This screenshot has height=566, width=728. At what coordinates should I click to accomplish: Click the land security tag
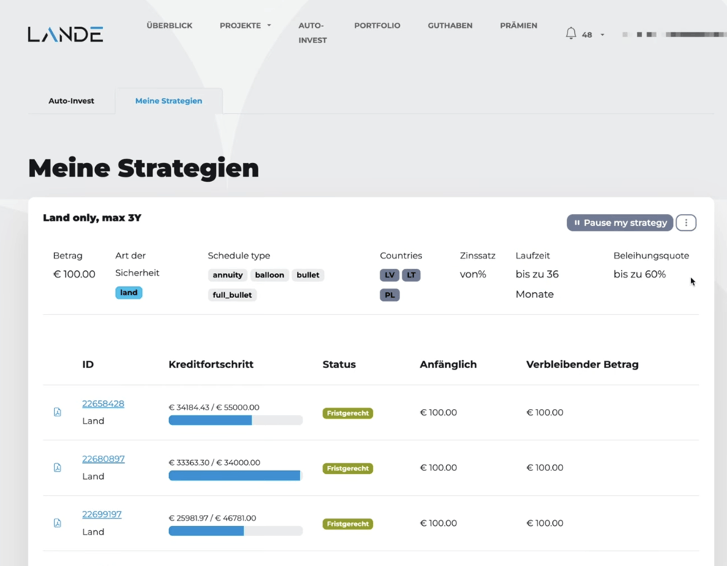pyautogui.click(x=129, y=293)
